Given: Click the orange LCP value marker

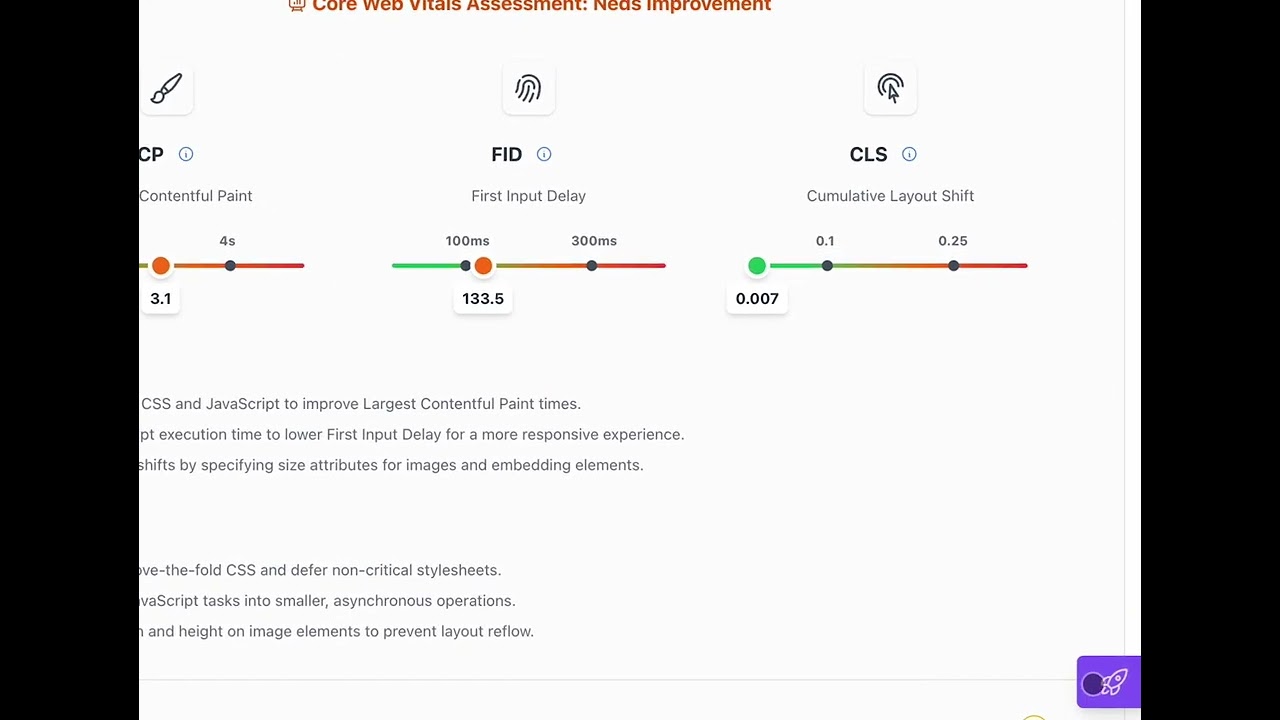Looking at the screenshot, I should click(161, 266).
